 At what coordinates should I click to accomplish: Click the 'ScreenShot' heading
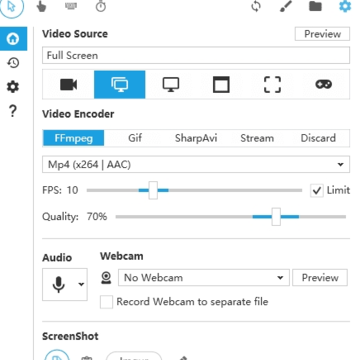pos(70,336)
